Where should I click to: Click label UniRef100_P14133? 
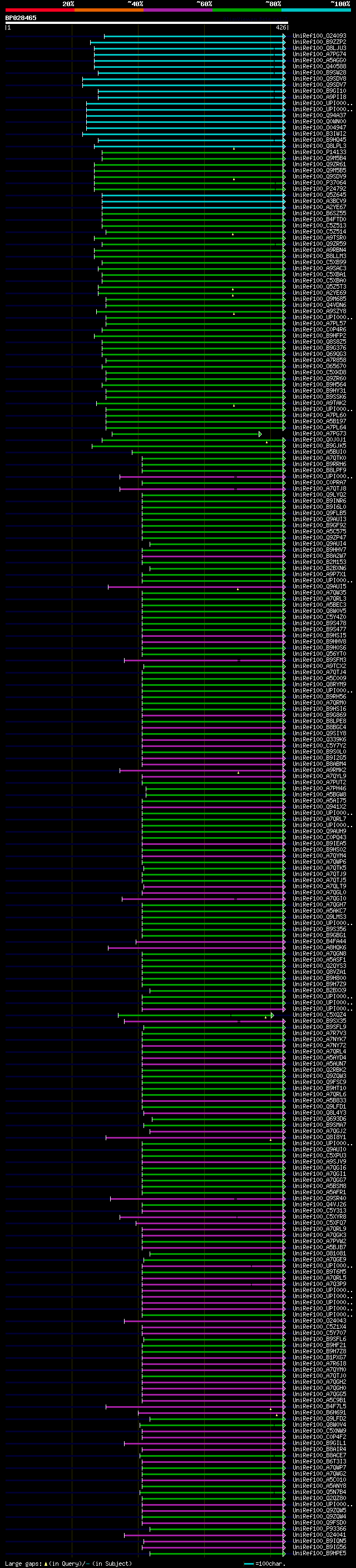coord(319,152)
